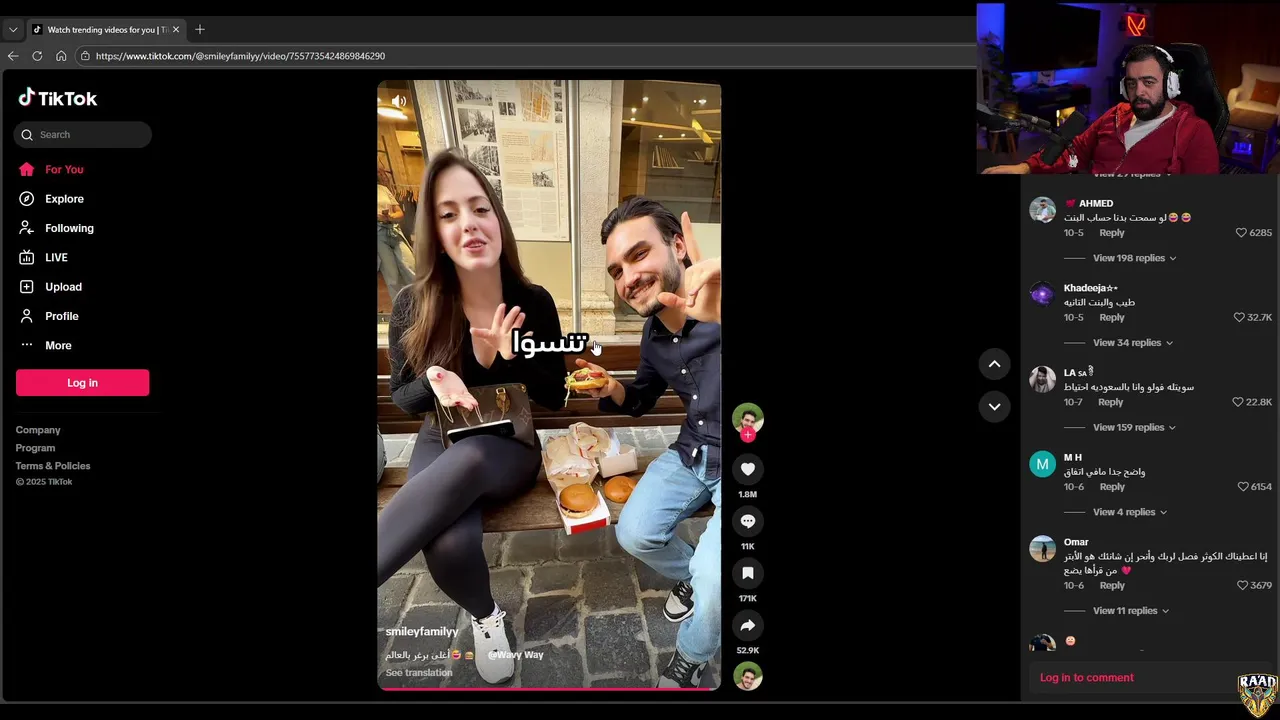Viewport: 1280px width, 720px height.
Task: Select Profile menu item
Action: click(x=61, y=316)
